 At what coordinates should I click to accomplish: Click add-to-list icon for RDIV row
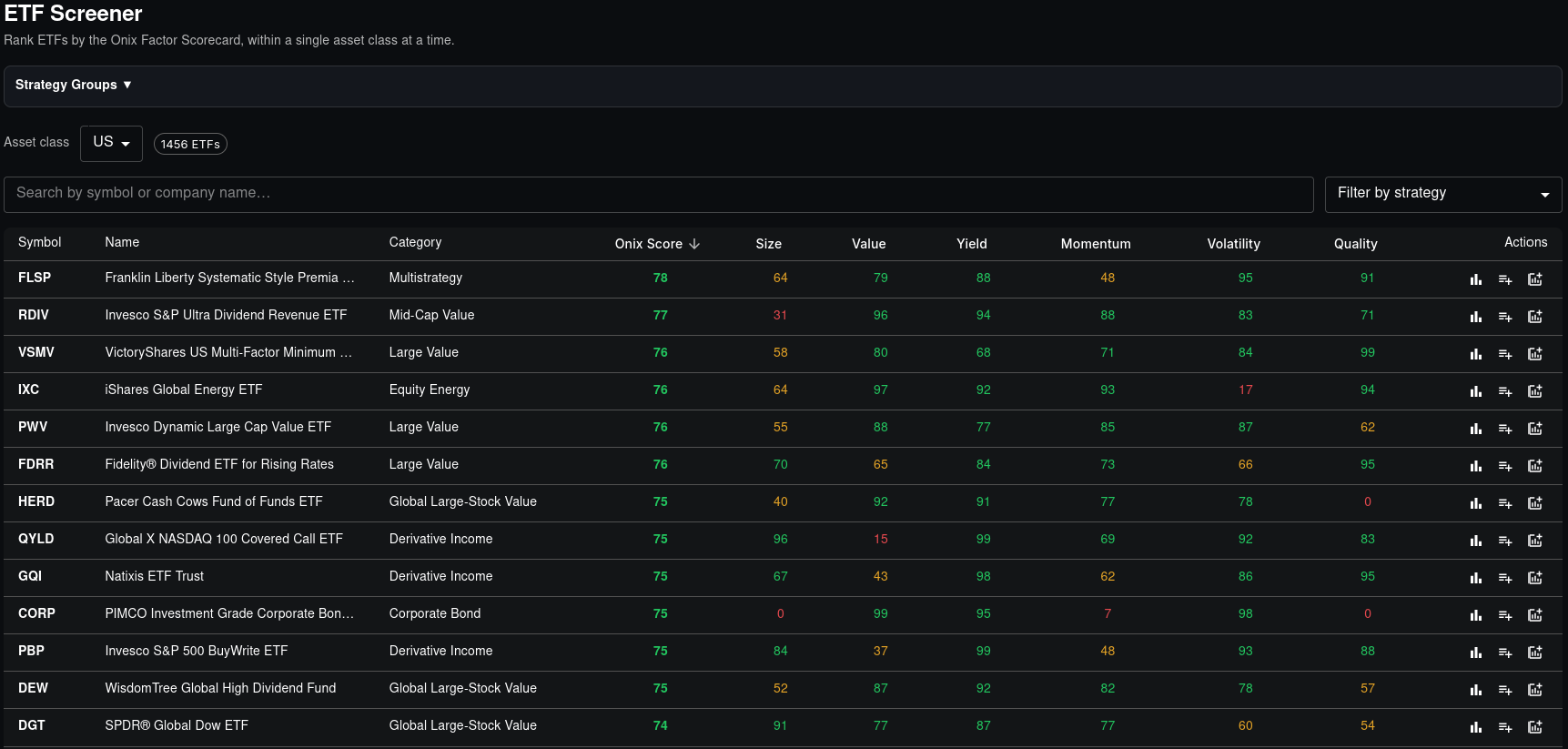click(1505, 317)
